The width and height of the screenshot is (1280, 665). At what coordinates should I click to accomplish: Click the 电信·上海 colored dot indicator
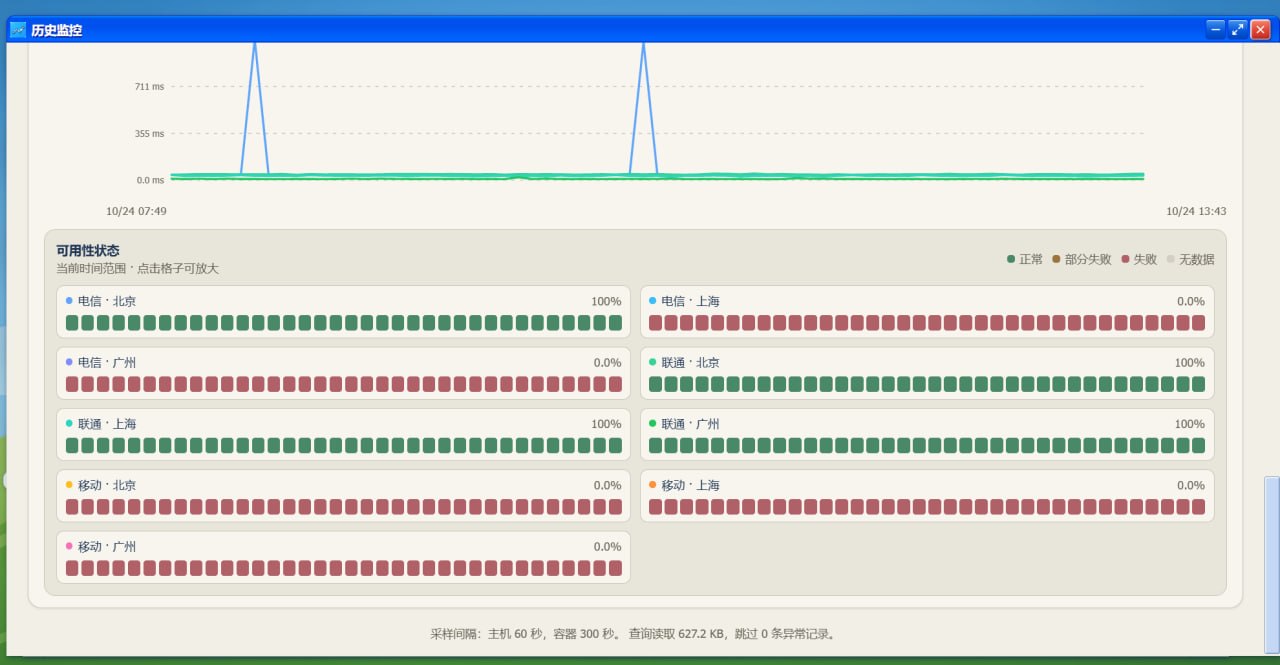(x=652, y=300)
